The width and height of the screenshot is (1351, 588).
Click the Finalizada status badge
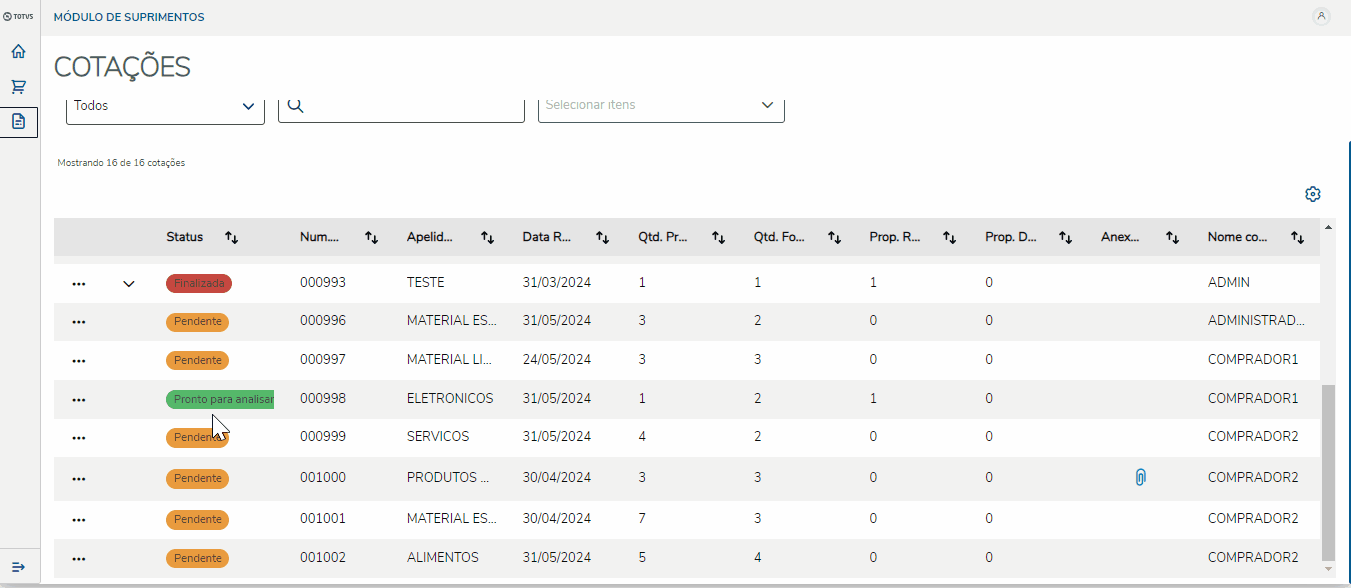[199, 284]
